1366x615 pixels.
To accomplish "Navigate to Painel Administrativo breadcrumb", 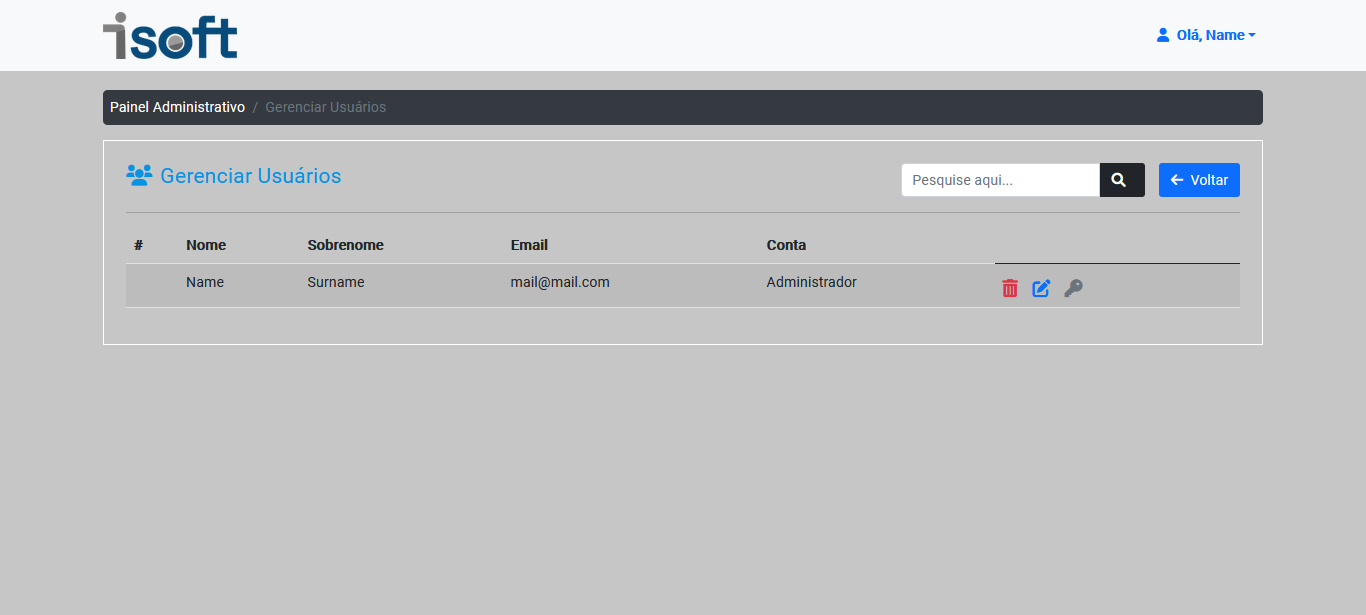I will coord(177,107).
